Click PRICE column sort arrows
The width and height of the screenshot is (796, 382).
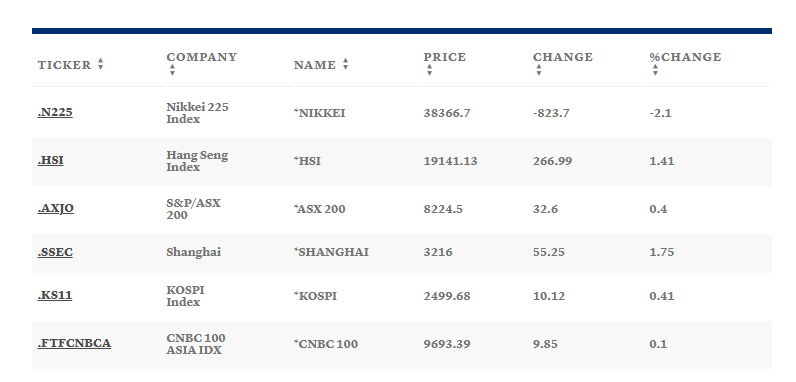429,70
